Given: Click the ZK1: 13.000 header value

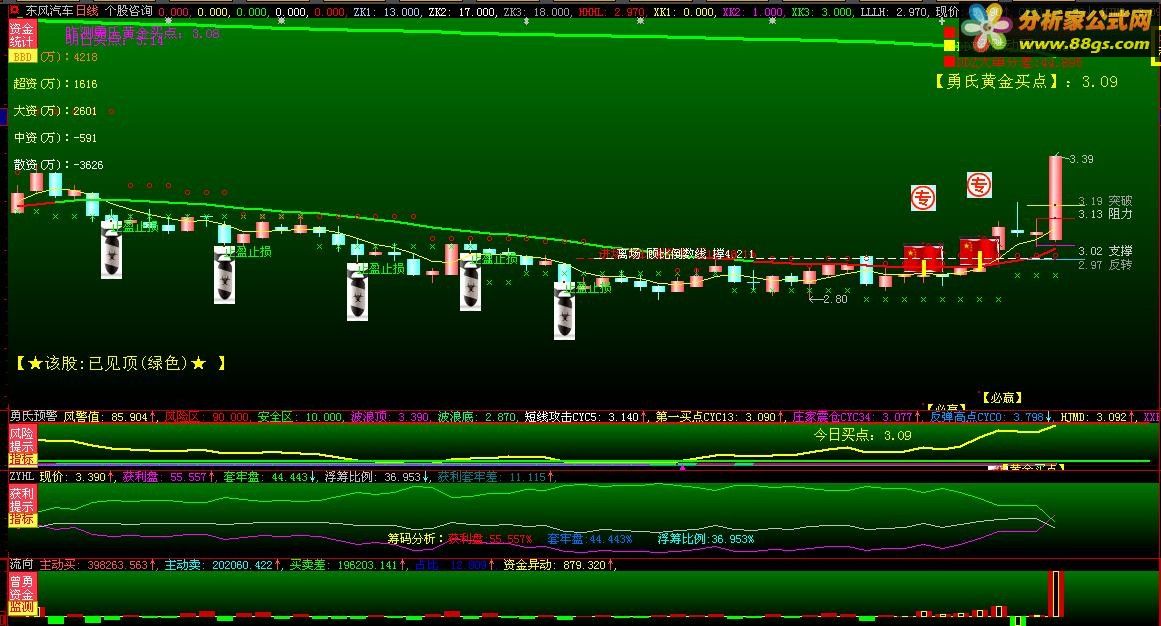Looking at the screenshot, I should [387, 12].
